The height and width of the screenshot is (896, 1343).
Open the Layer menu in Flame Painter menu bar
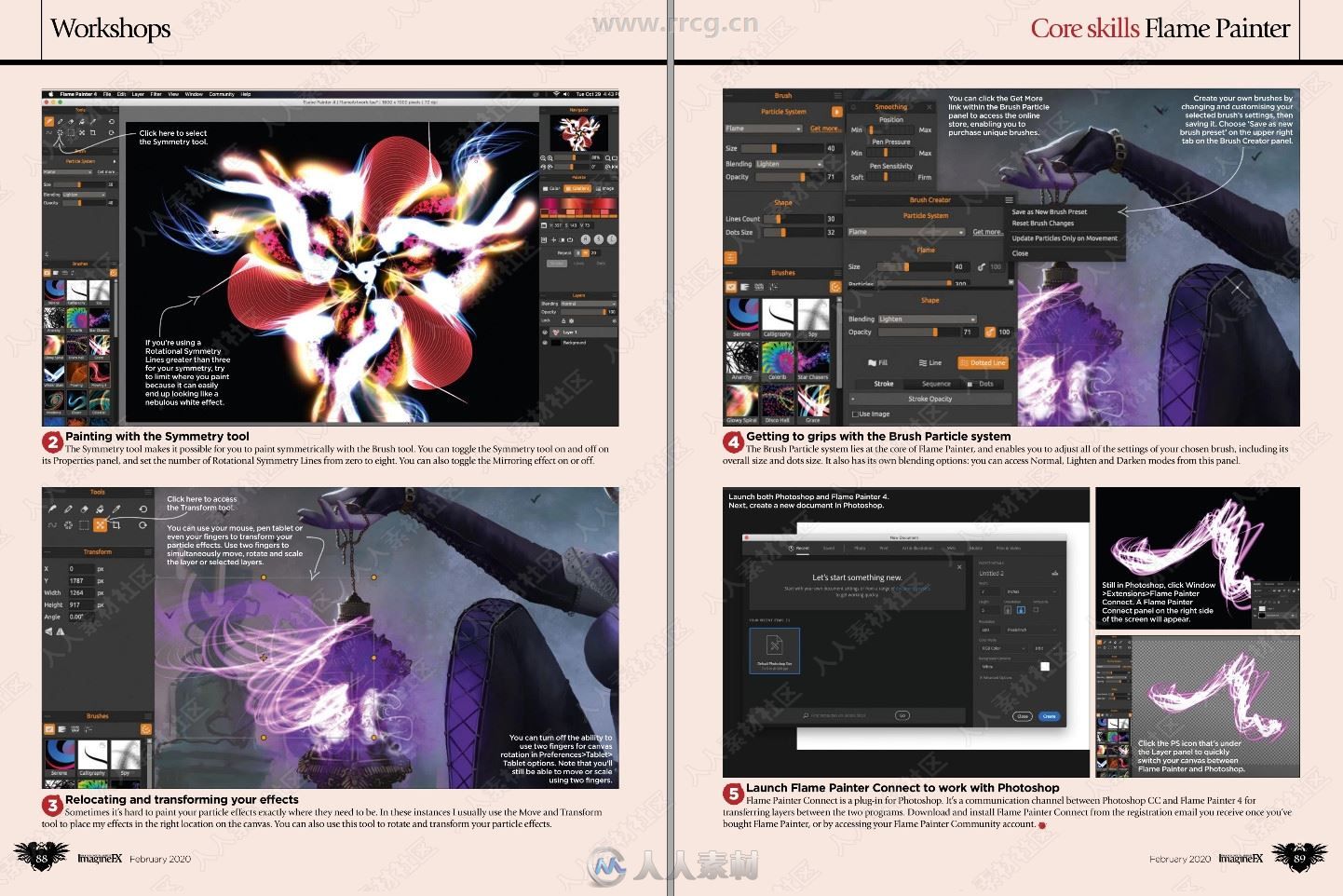pos(138,94)
